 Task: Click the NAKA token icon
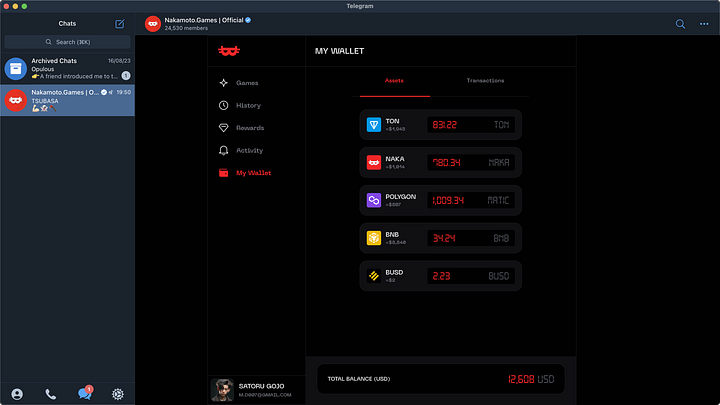point(374,163)
